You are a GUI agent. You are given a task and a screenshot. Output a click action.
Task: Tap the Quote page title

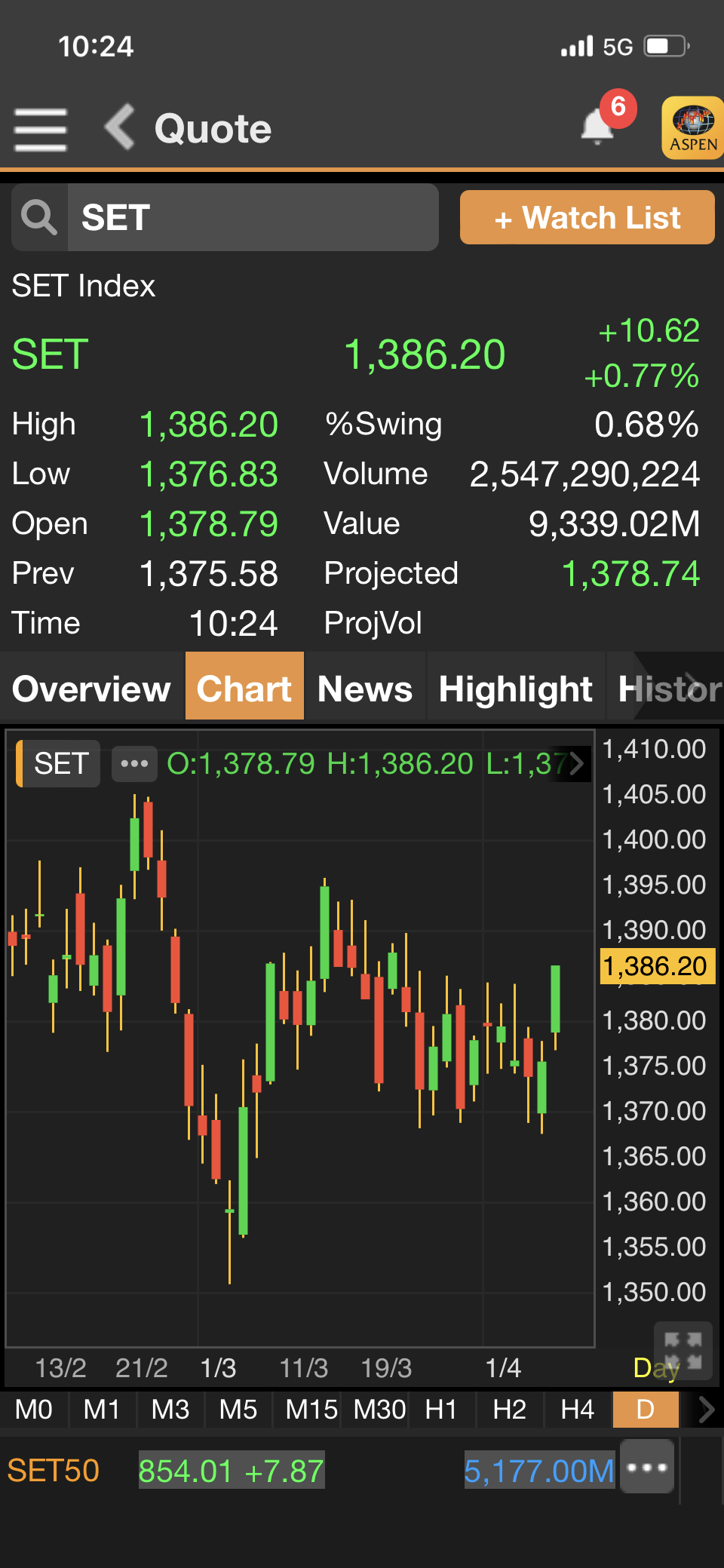point(213,128)
